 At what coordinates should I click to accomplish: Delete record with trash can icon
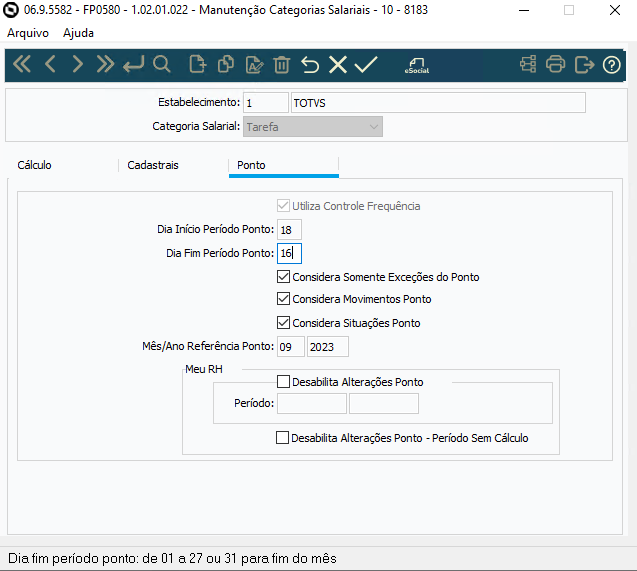click(282, 65)
